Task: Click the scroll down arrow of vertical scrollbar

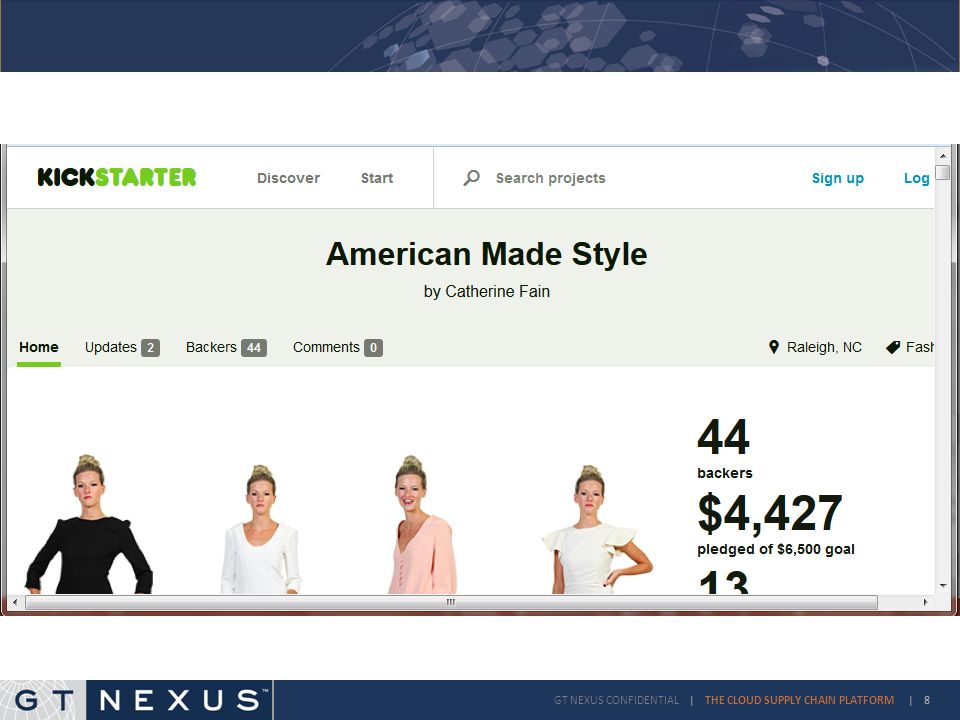Action: click(943, 586)
